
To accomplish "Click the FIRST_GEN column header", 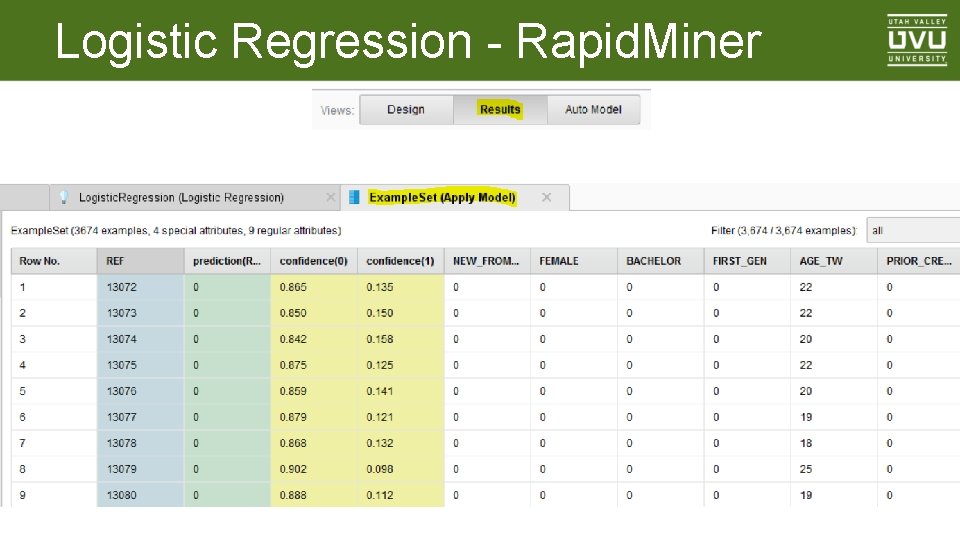I will tap(747, 261).
